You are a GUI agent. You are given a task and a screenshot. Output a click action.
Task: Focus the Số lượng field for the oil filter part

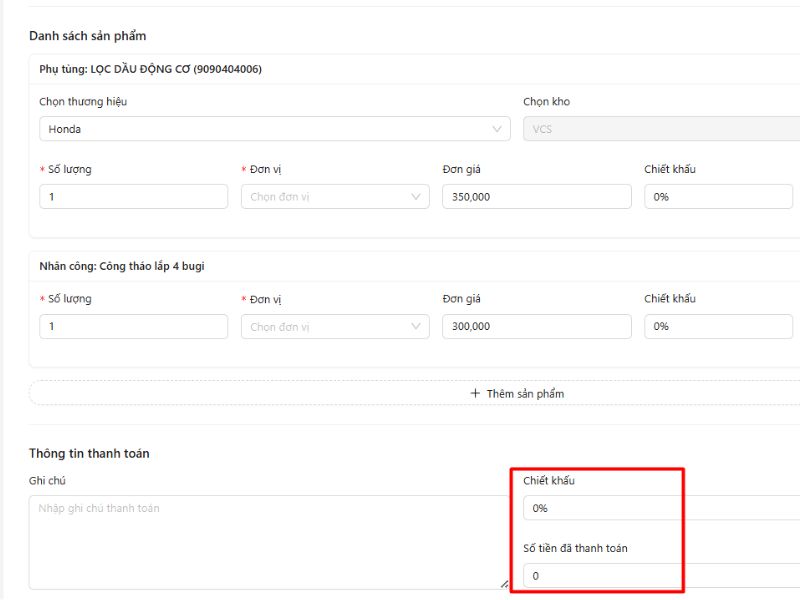tap(133, 197)
